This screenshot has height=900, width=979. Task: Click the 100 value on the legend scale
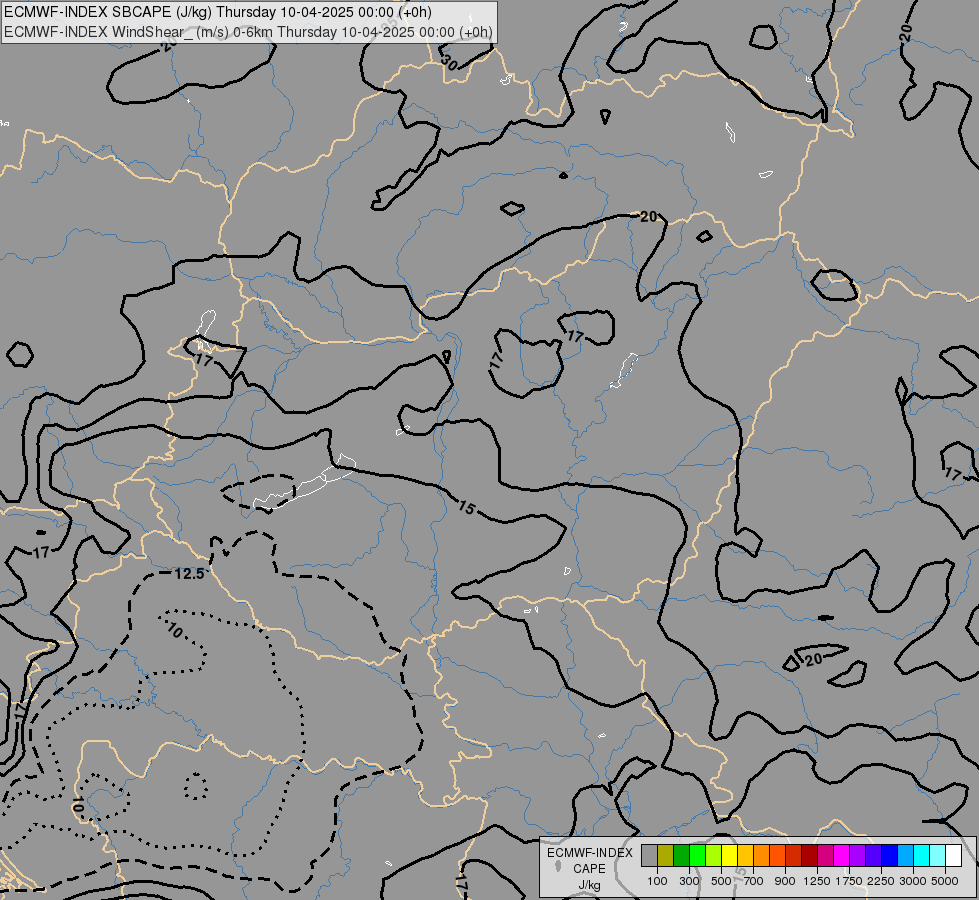[x=657, y=881]
